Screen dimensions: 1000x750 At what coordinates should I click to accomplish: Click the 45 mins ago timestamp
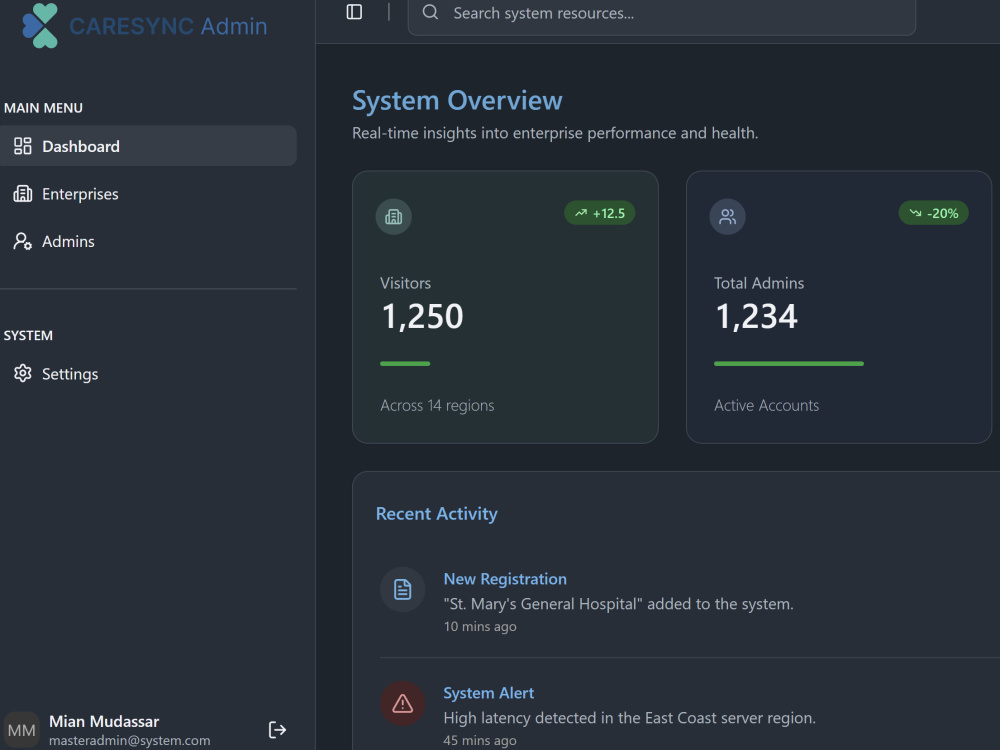480,740
